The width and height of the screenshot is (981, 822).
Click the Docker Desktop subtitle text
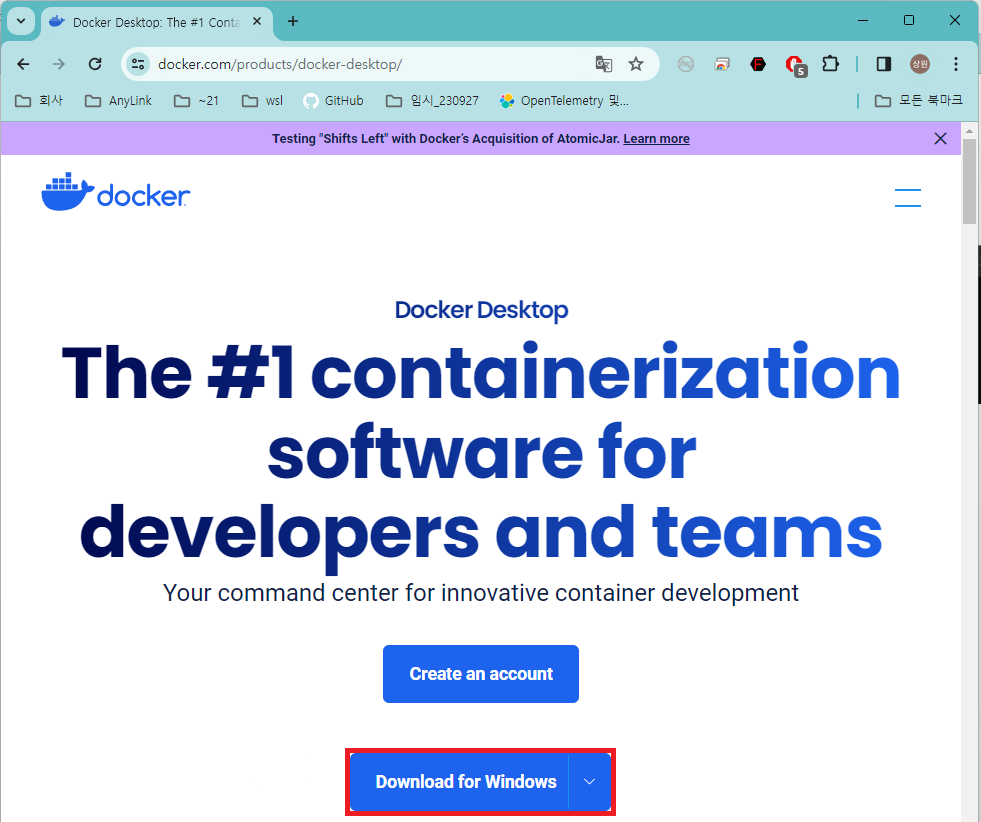(481, 310)
